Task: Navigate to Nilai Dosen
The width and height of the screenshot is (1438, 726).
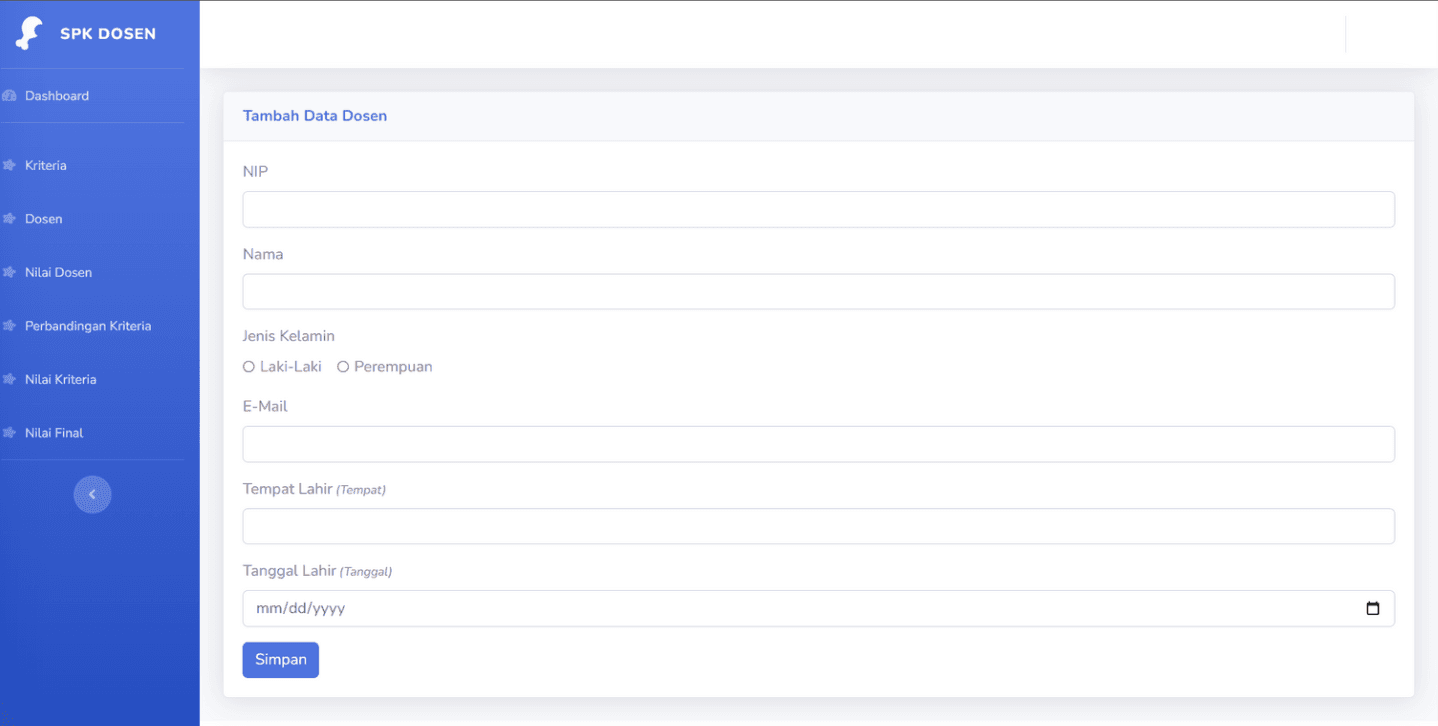Action: click(58, 272)
